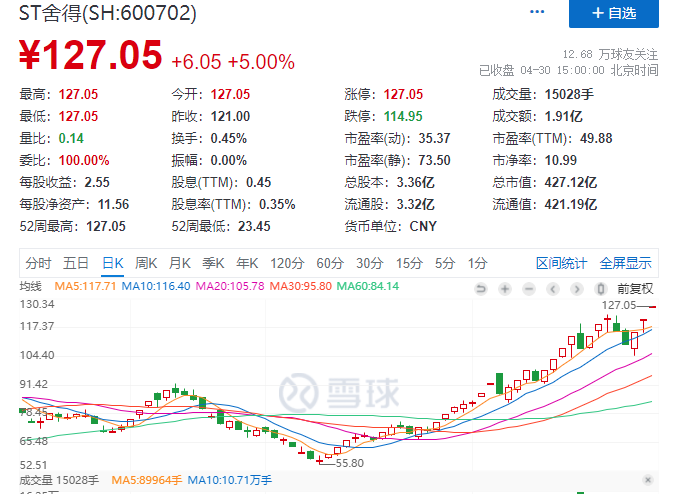Add stock to watchlist via 自选 button
675x494 pixels.
click(614, 14)
